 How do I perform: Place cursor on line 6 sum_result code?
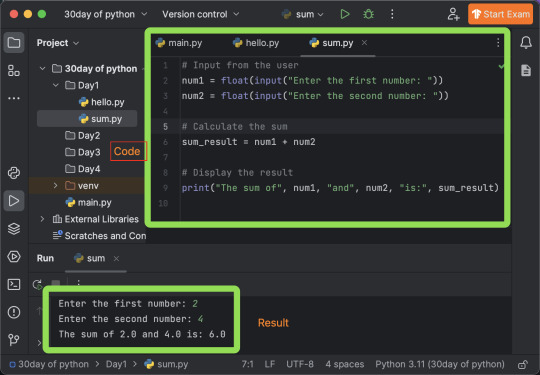point(248,142)
